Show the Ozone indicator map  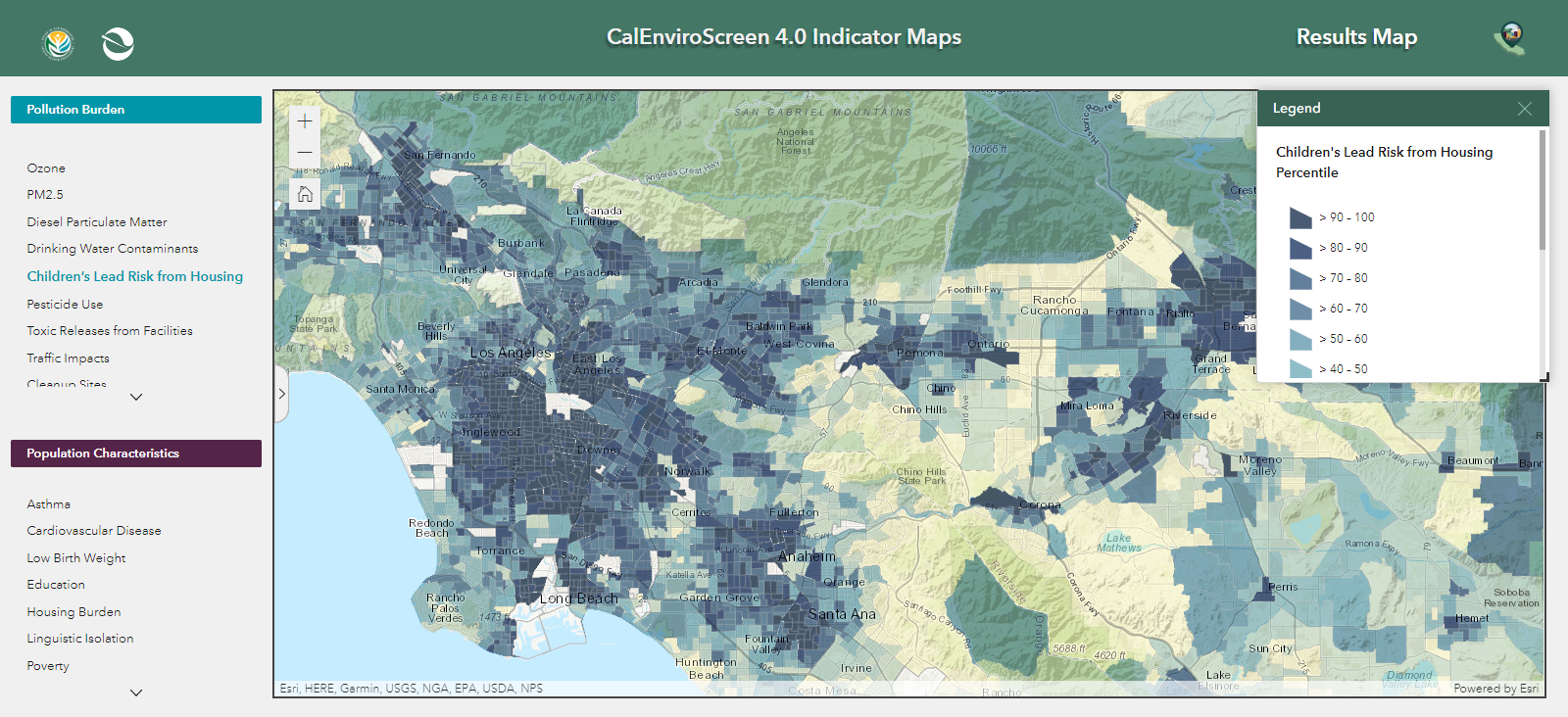tap(46, 168)
